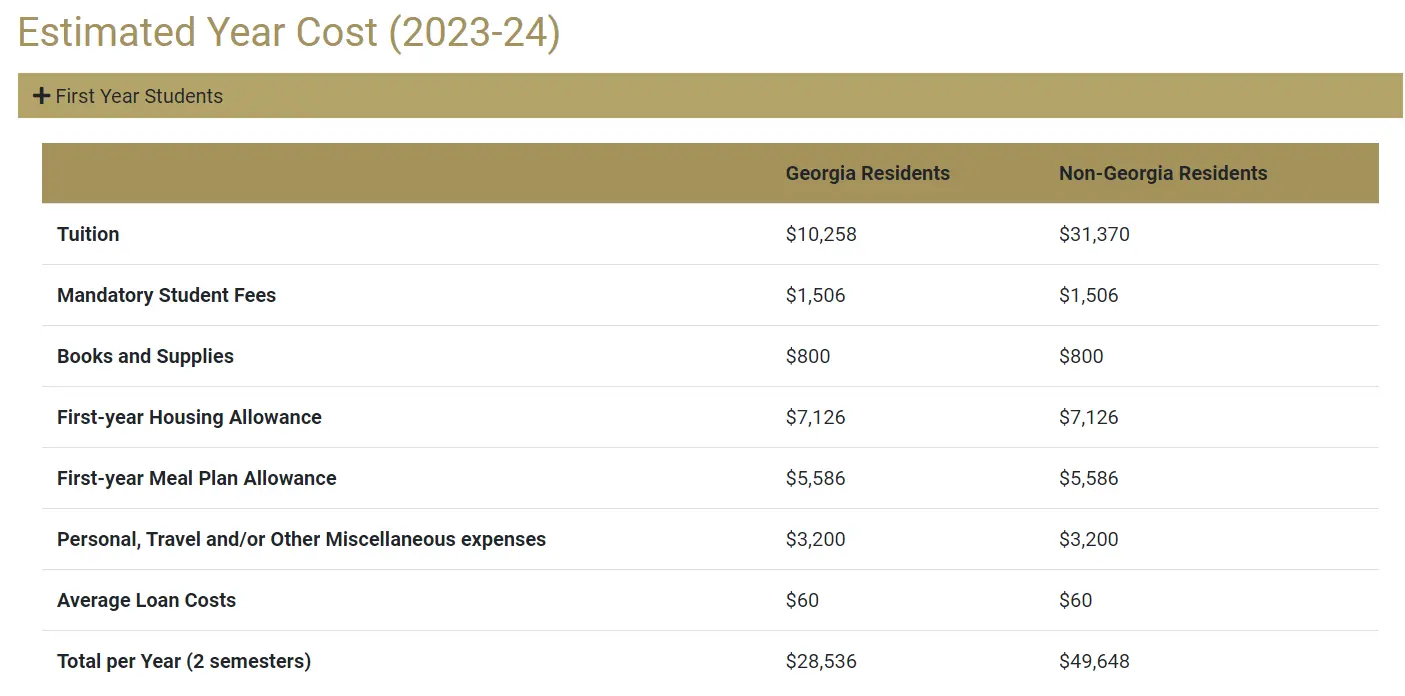This screenshot has width=1405, height=696.
Task: Click the $800 Georgia books and supplies value
Action: pos(807,356)
